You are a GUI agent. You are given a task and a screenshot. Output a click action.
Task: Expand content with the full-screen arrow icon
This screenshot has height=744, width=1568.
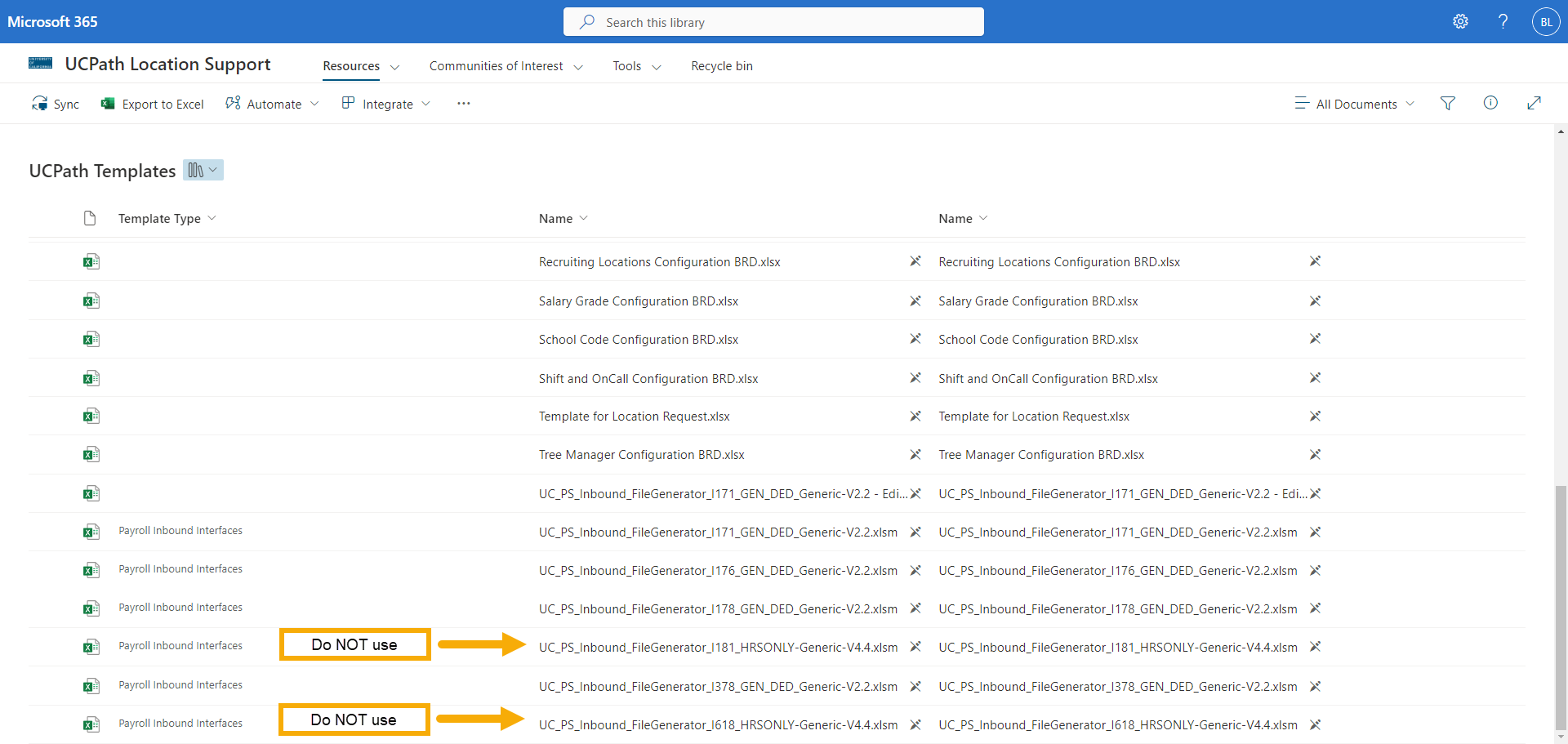tap(1534, 103)
